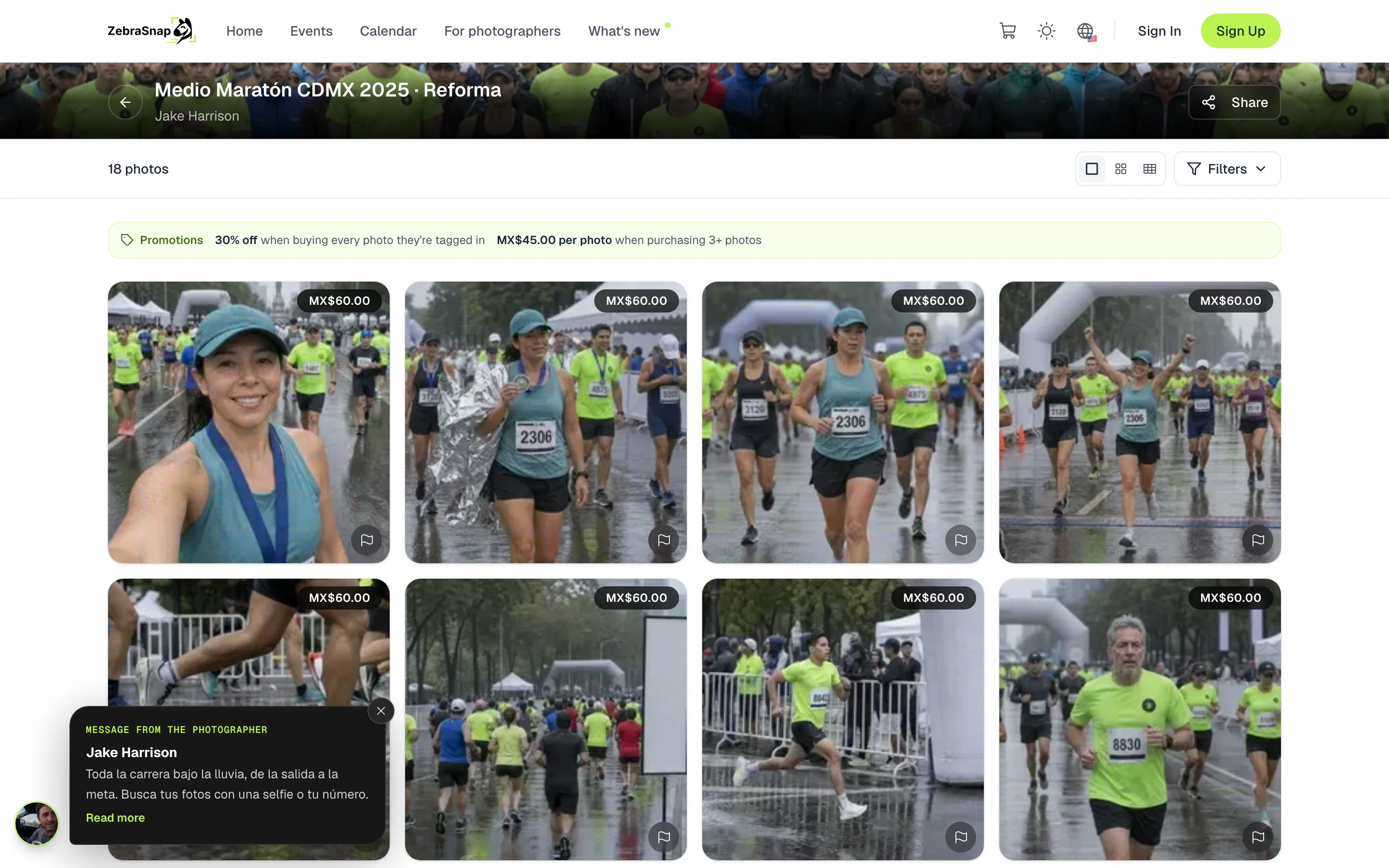Viewport: 1389px width, 868px height.
Task: Click the photographer avatar bubble
Action: point(37,823)
